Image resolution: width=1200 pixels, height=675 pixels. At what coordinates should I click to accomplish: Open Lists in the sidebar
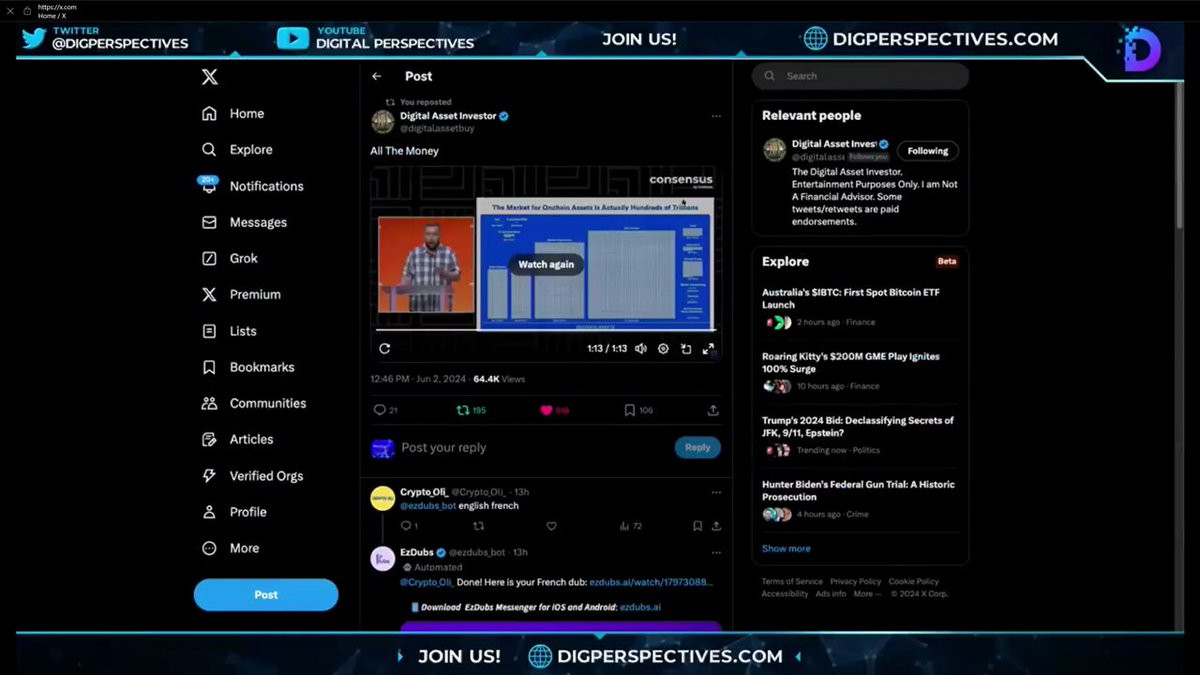229,331
